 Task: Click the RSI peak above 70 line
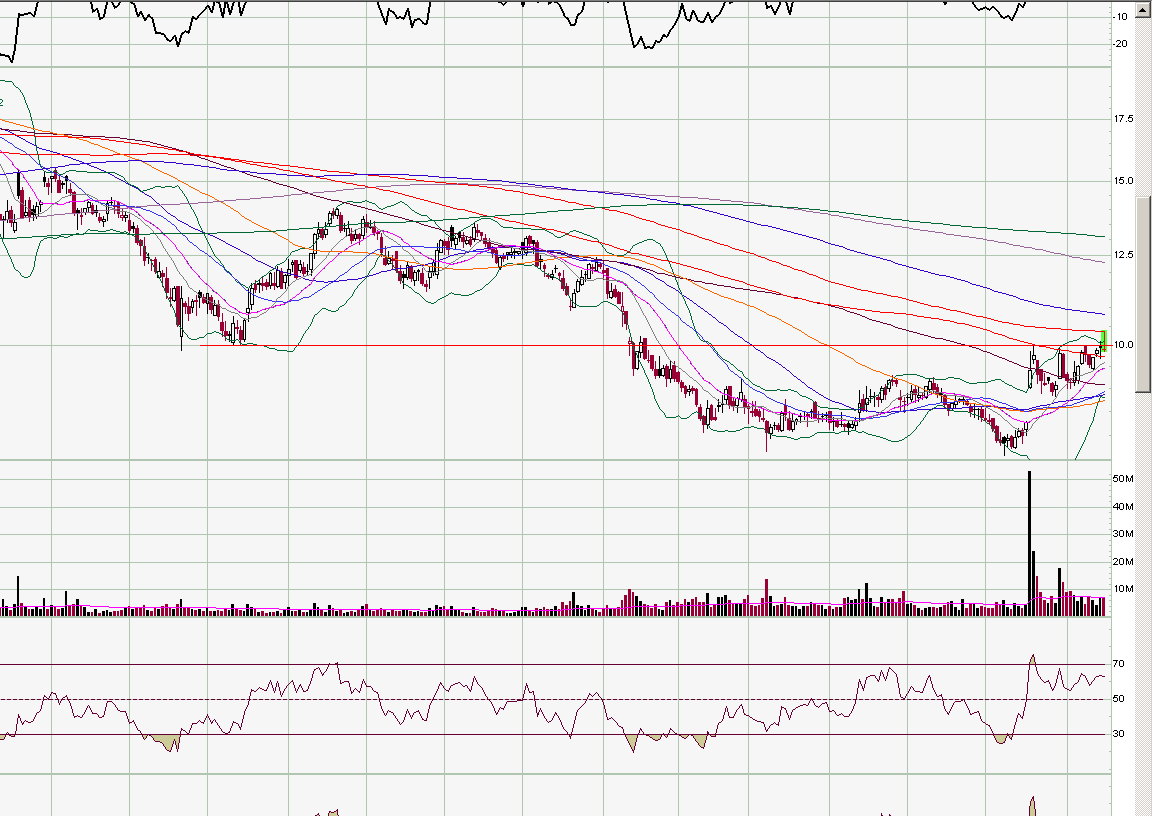point(1032,658)
